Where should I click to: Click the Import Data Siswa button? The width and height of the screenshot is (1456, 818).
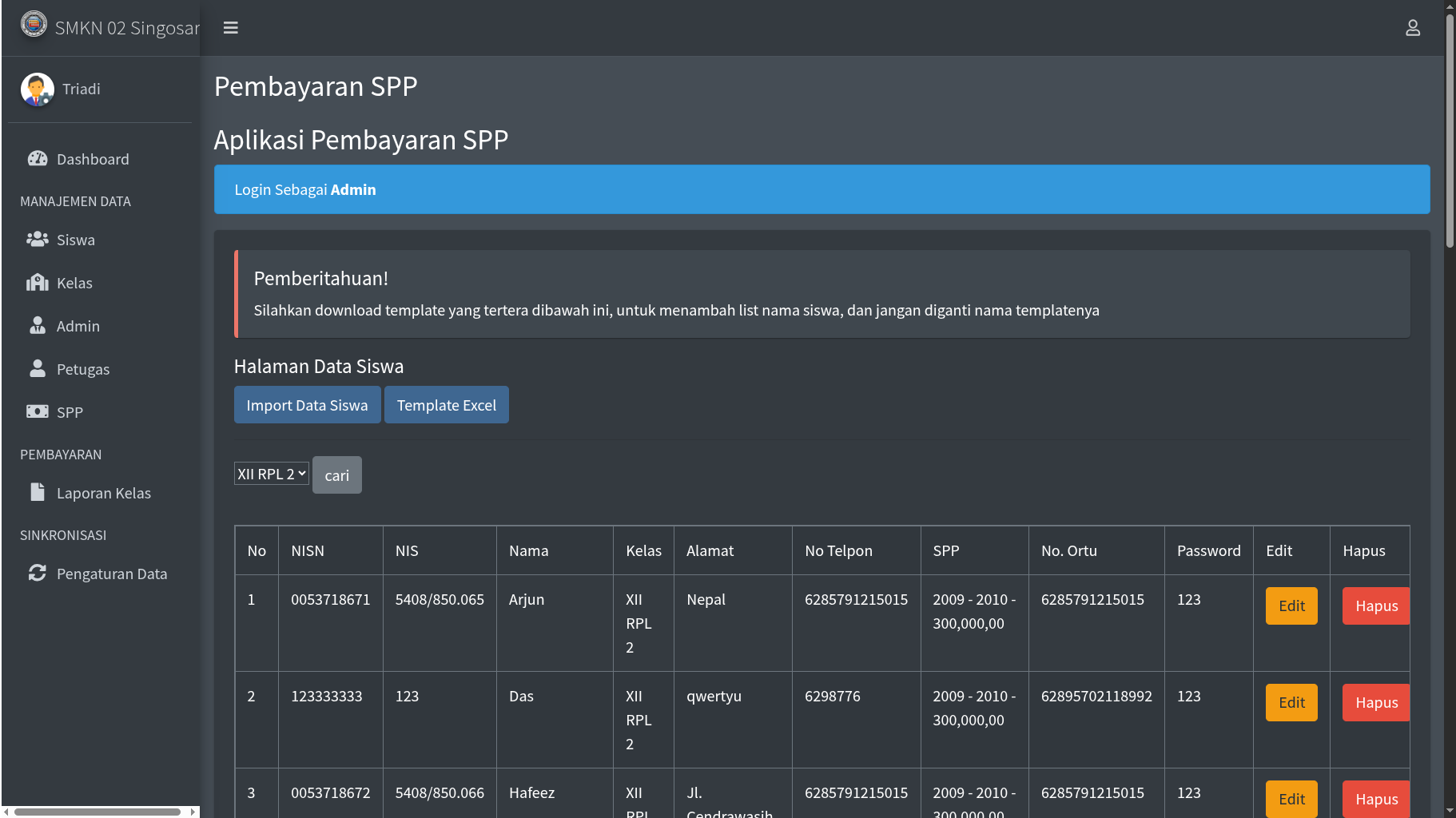pos(307,405)
